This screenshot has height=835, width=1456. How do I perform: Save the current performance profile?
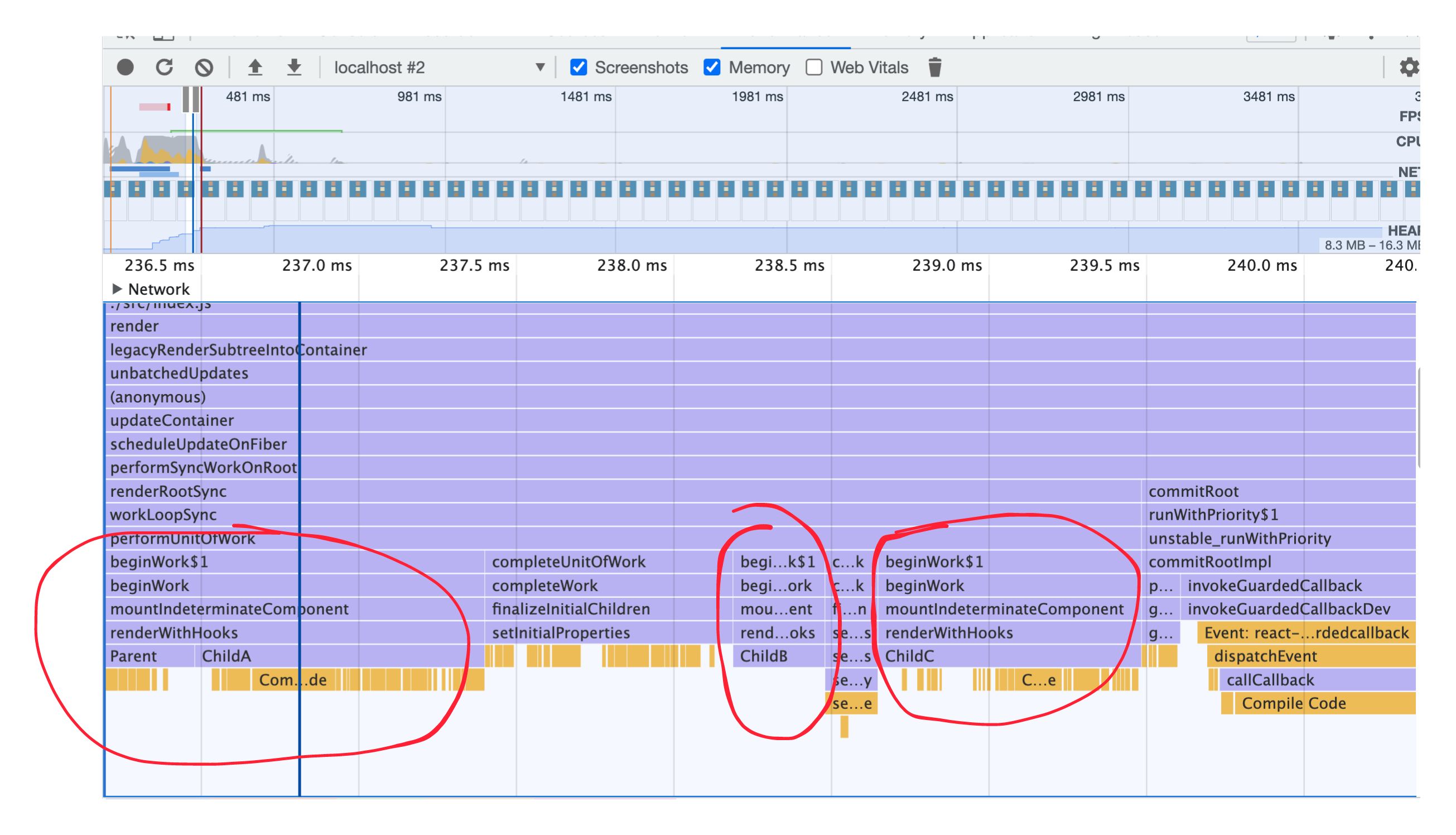tap(293, 67)
